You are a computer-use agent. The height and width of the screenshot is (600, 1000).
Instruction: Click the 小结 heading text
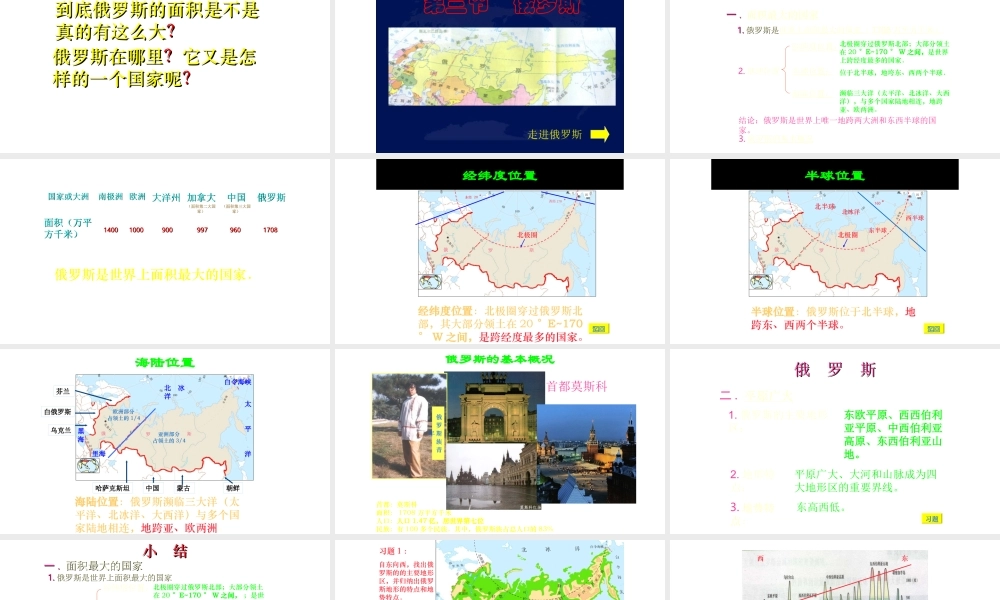(165, 551)
